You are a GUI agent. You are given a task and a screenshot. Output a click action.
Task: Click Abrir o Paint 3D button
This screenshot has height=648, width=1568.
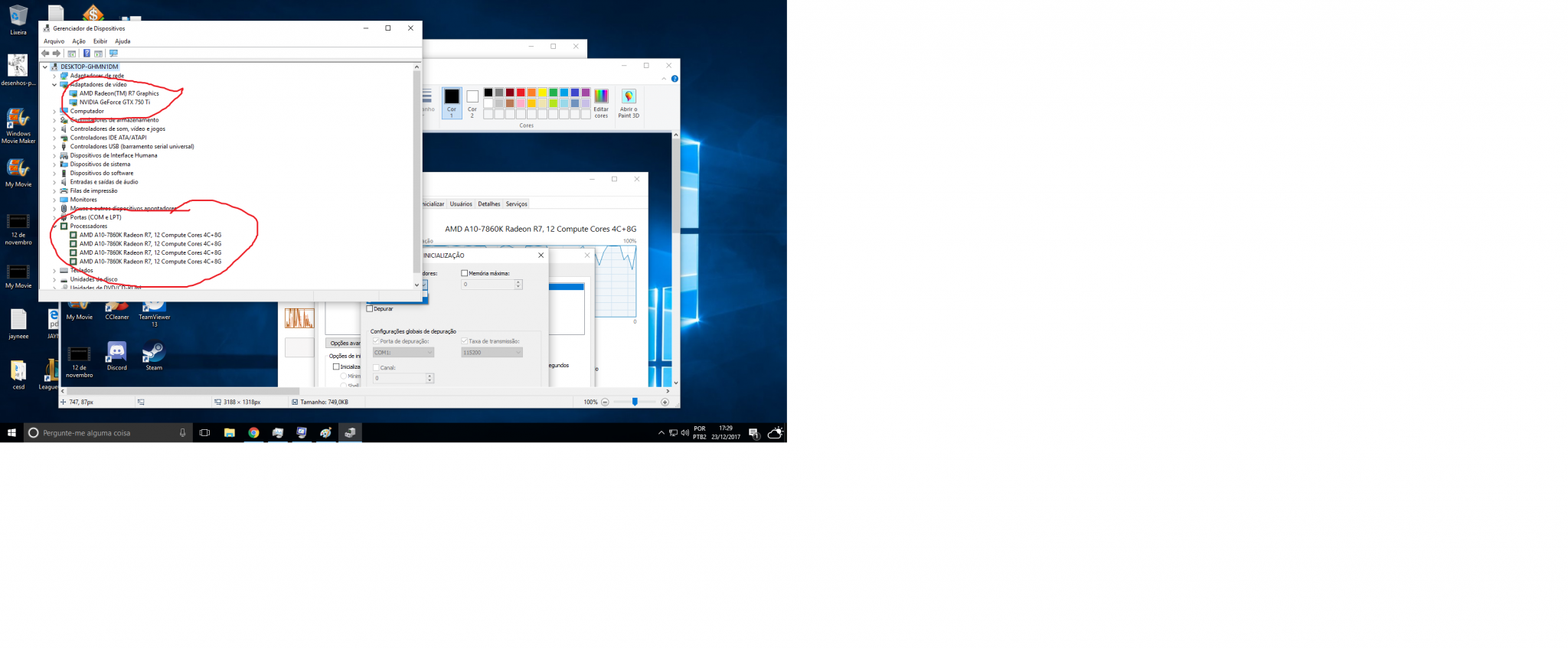[629, 103]
